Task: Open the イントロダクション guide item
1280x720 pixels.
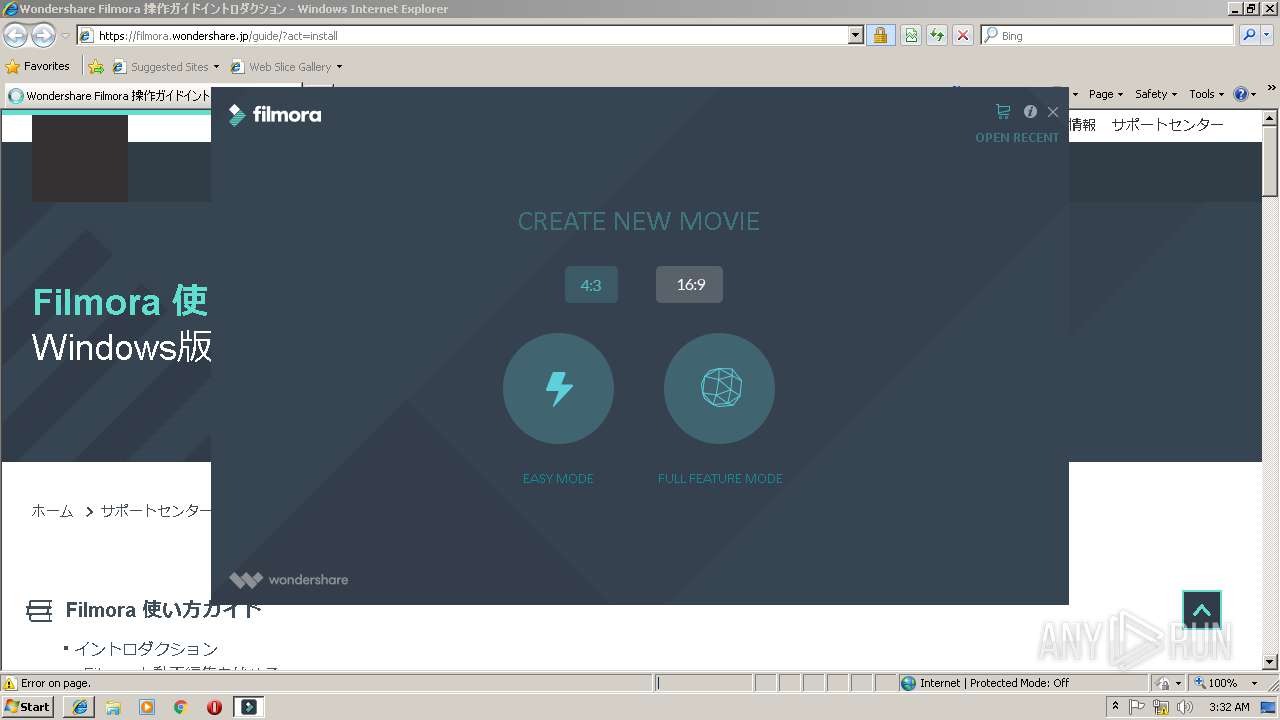Action: pyautogui.click(x=146, y=649)
